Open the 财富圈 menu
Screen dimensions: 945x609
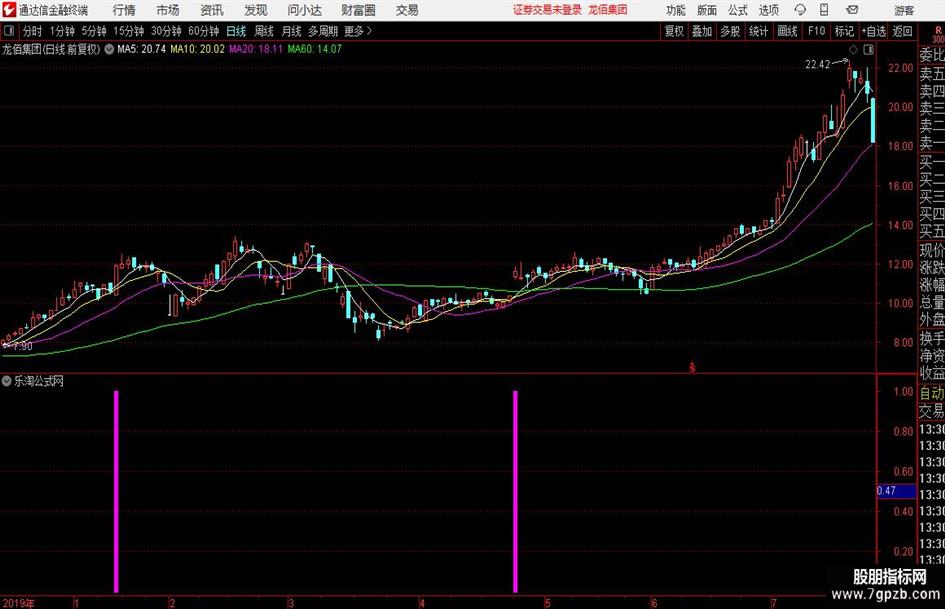point(358,10)
